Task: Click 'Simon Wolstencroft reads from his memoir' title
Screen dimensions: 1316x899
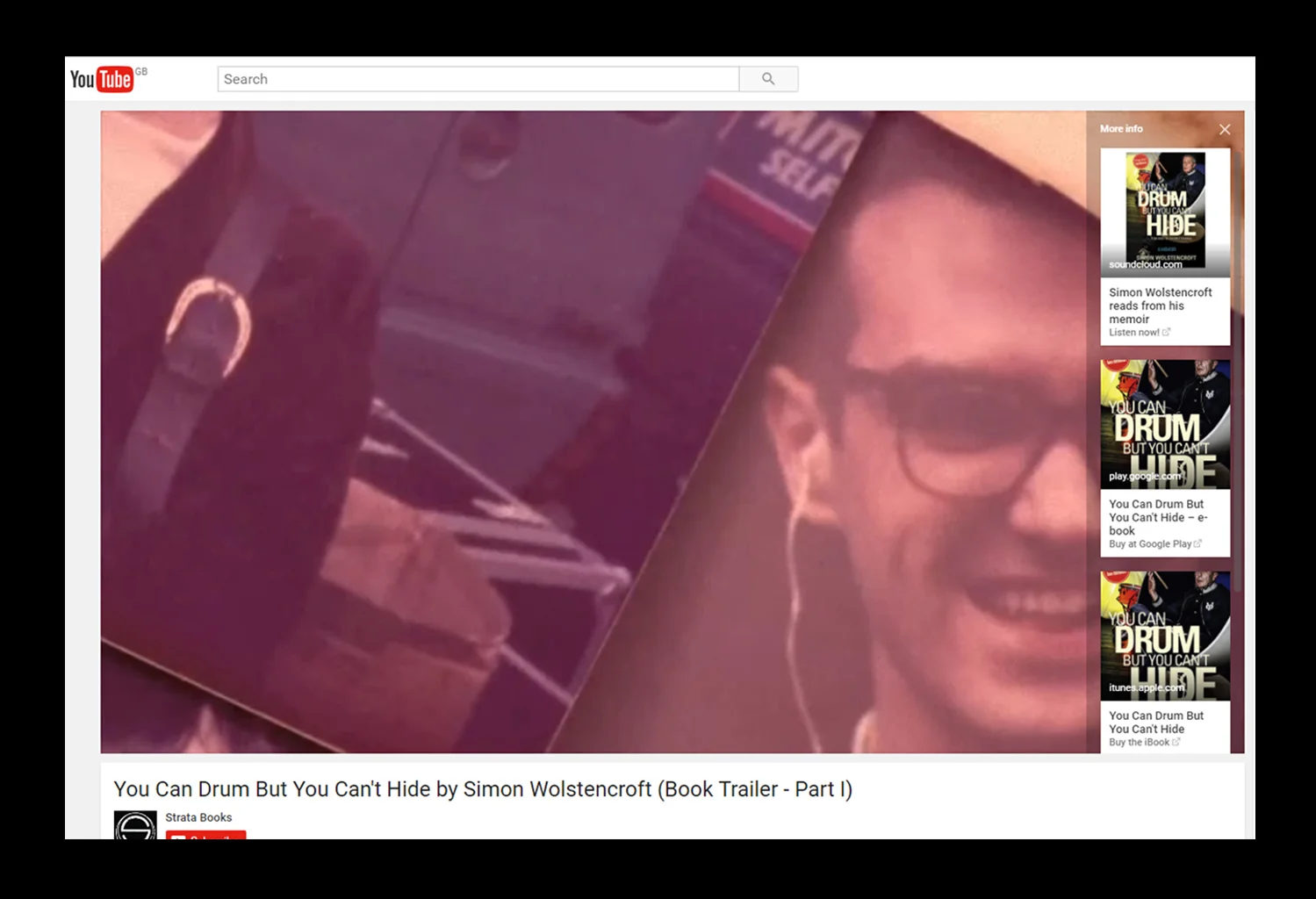Action: coord(1160,306)
